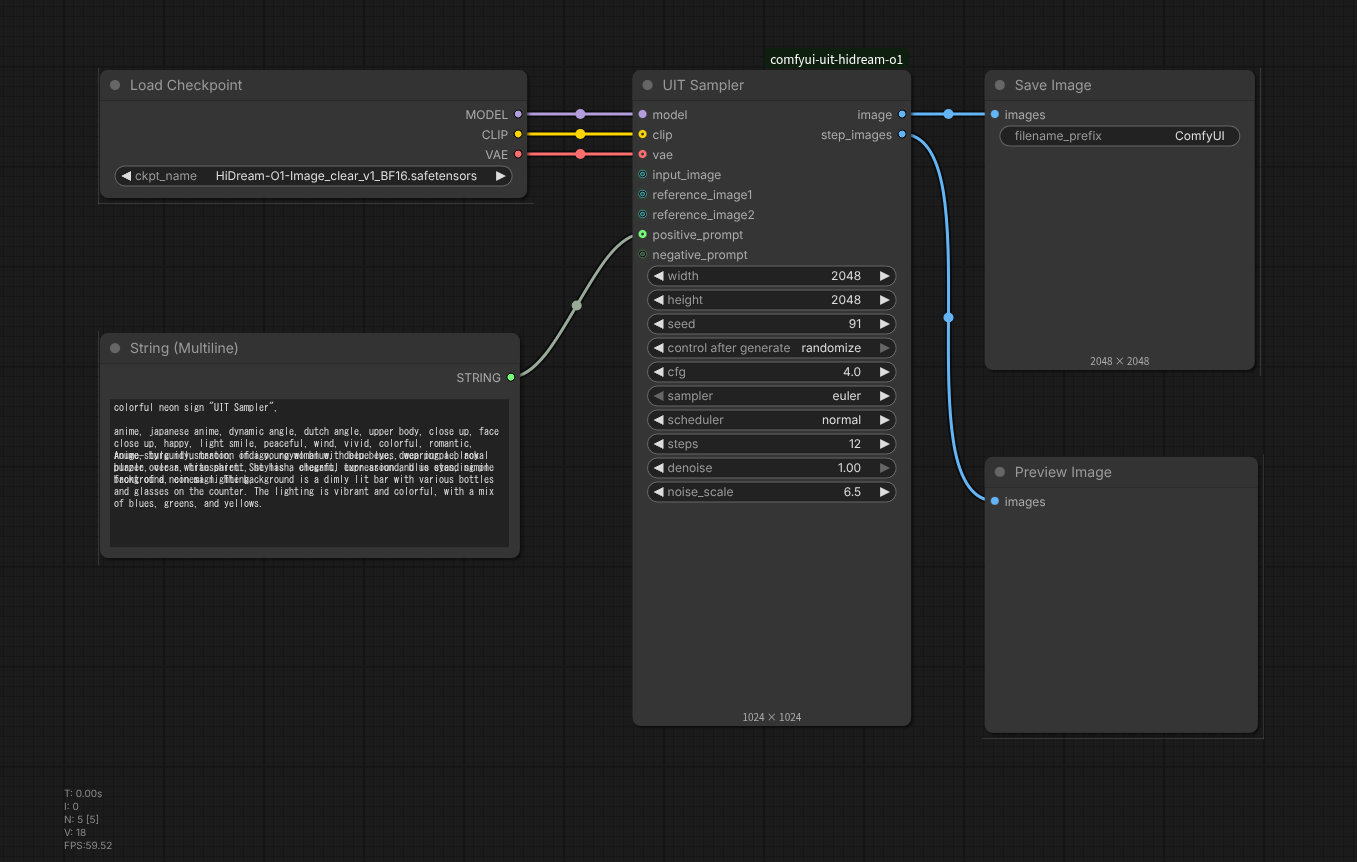1357x862 pixels.
Task: Select next checkpoint with ckpt_name right arrow
Action: click(x=501, y=176)
